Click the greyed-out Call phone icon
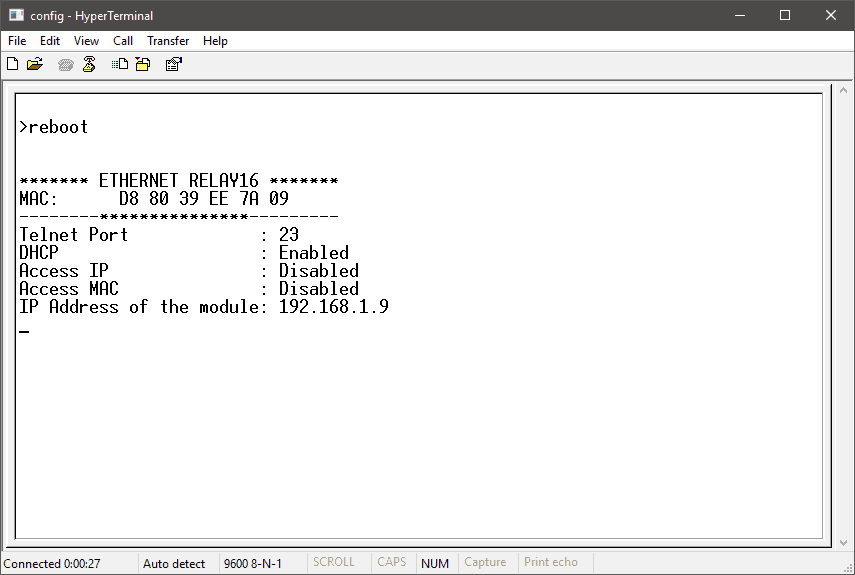855x575 pixels. click(66, 65)
